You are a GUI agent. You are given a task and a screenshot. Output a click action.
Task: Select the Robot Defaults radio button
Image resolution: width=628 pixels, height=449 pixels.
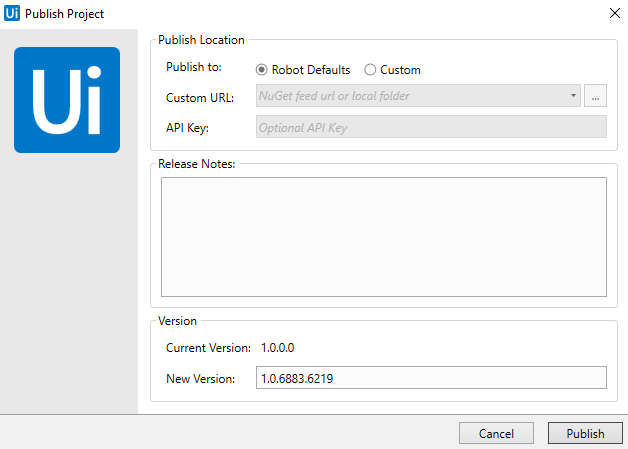tap(263, 70)
